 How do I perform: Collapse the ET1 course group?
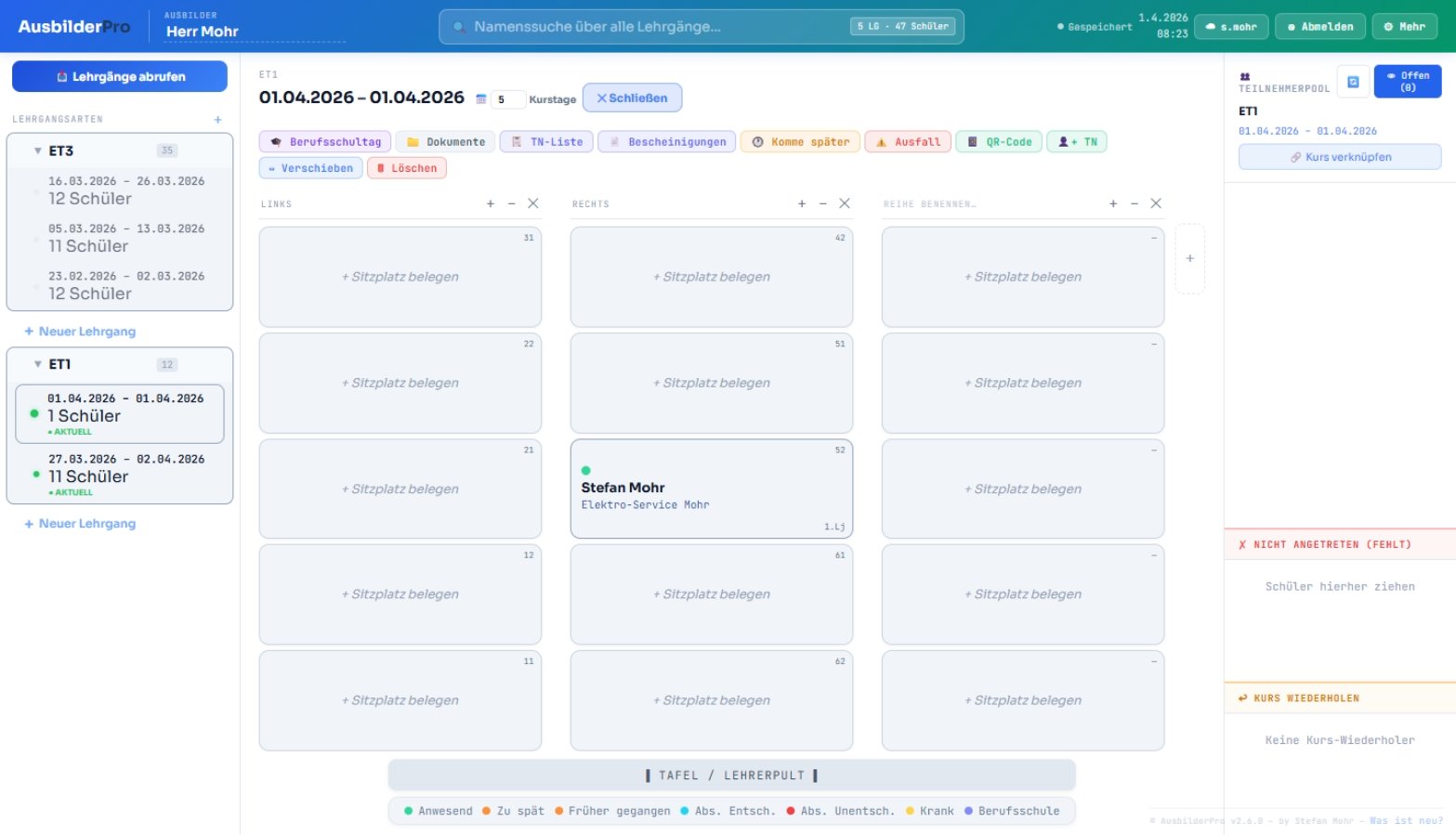click(x=38, y=364)
